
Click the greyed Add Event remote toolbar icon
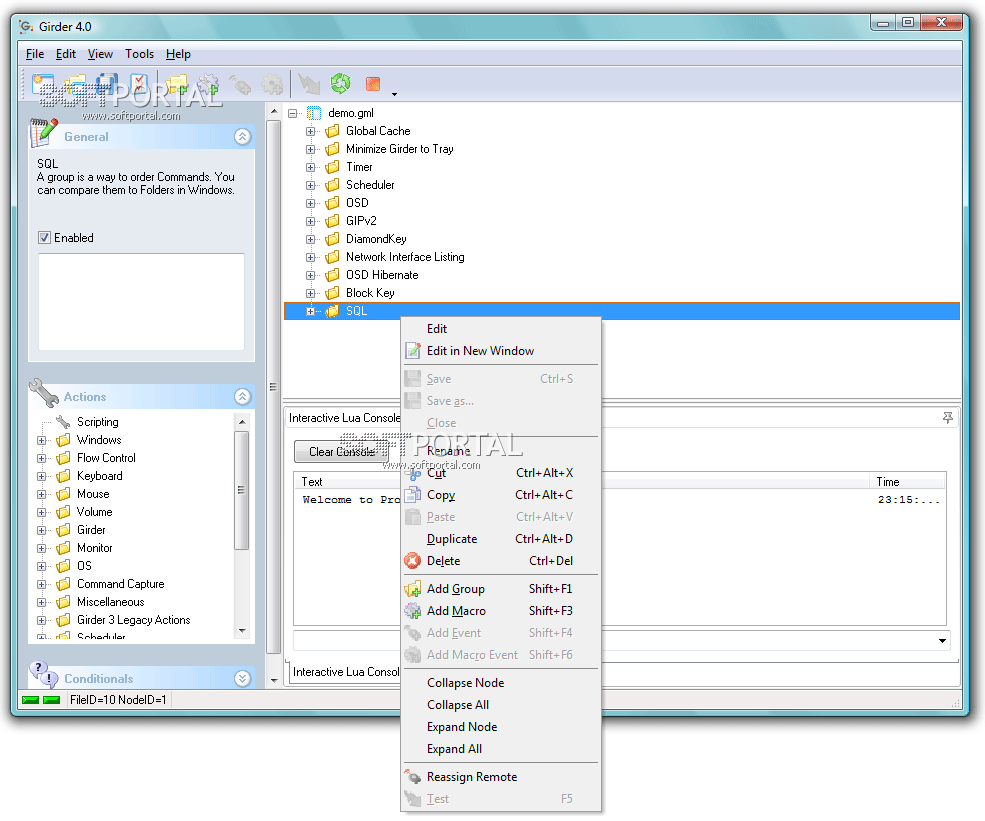coord(240,84)
